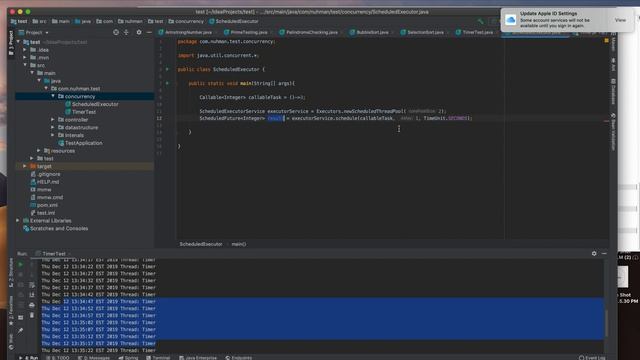This screenshot has width=640, height=360.
Task: Click the build hammer icon in toolbar
Action: [481, 21]
